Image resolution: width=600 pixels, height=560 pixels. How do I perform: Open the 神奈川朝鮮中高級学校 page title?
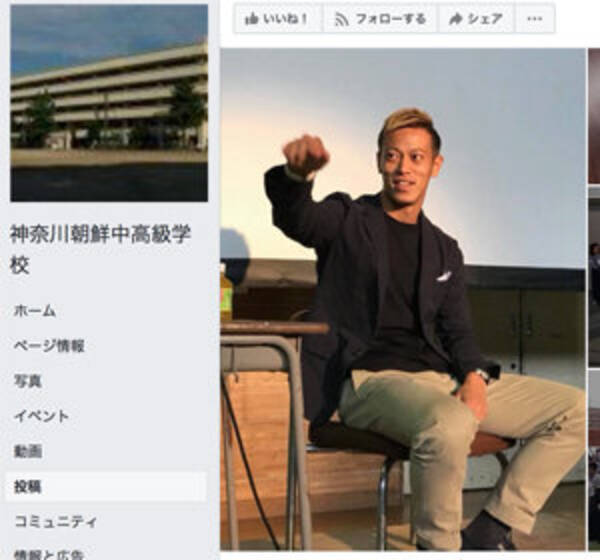tap(100, 249)
